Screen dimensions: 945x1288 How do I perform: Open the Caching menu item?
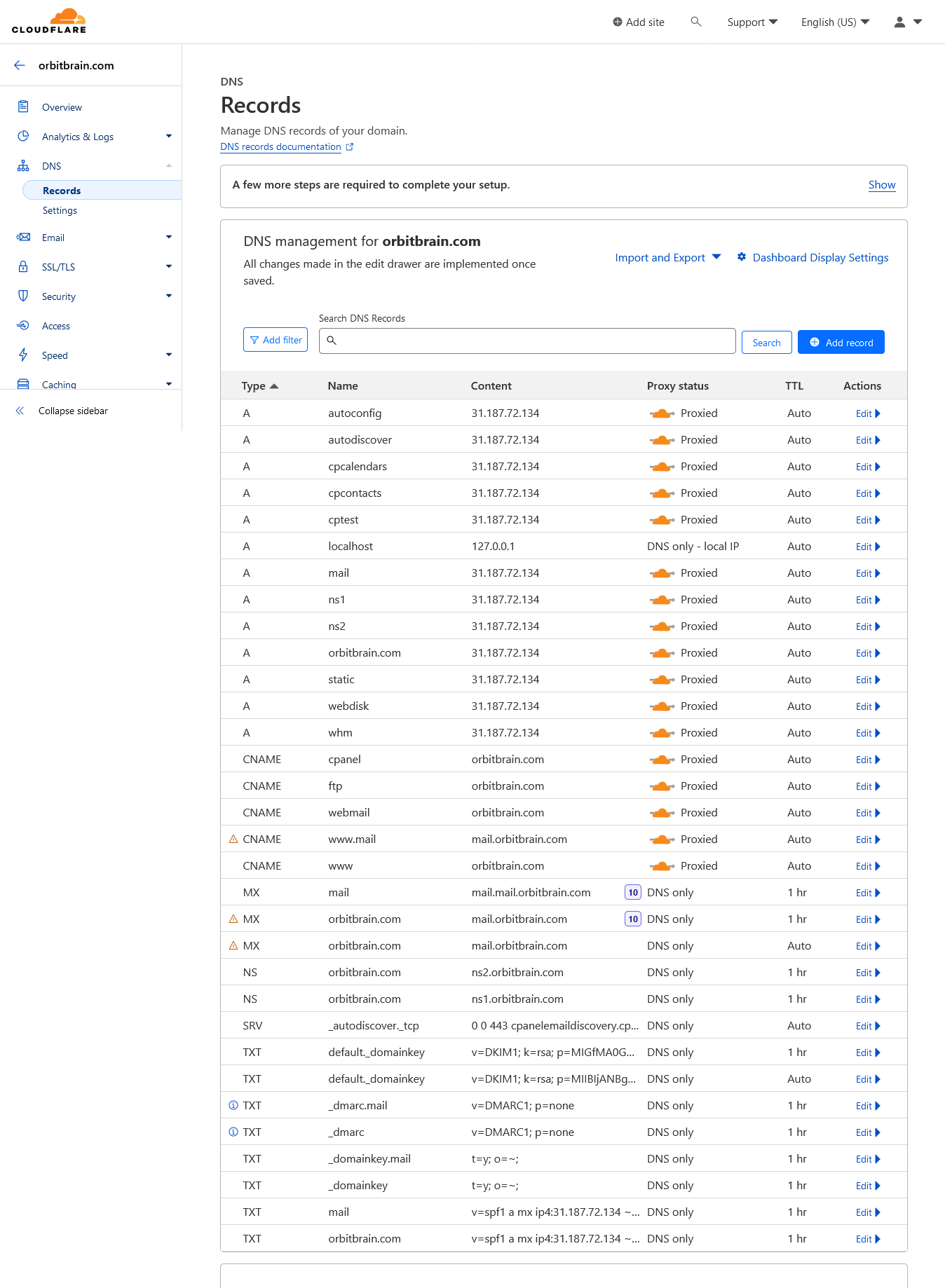tap(59, 384)
